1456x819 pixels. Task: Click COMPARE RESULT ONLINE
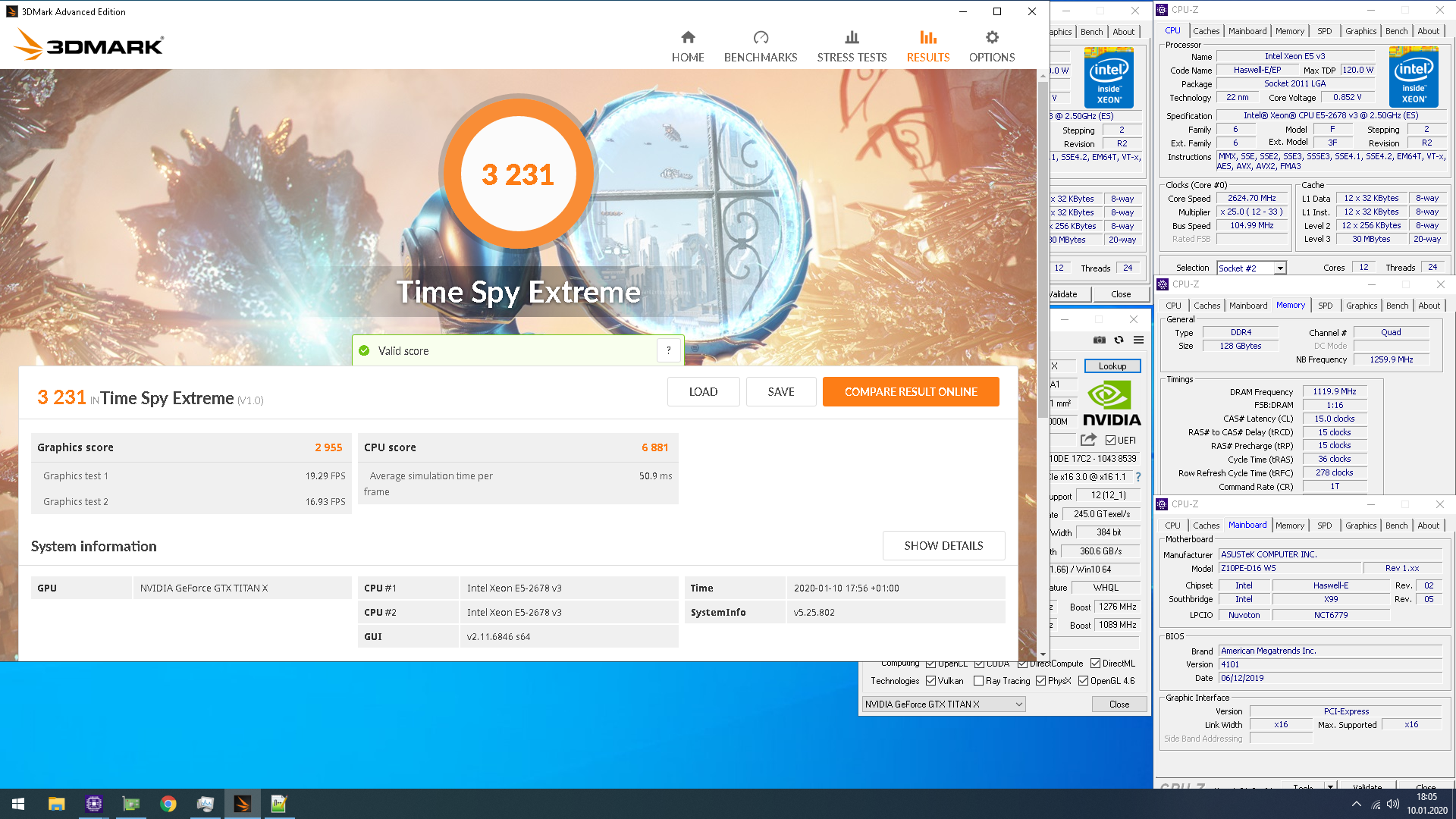(x=911, y=392)
